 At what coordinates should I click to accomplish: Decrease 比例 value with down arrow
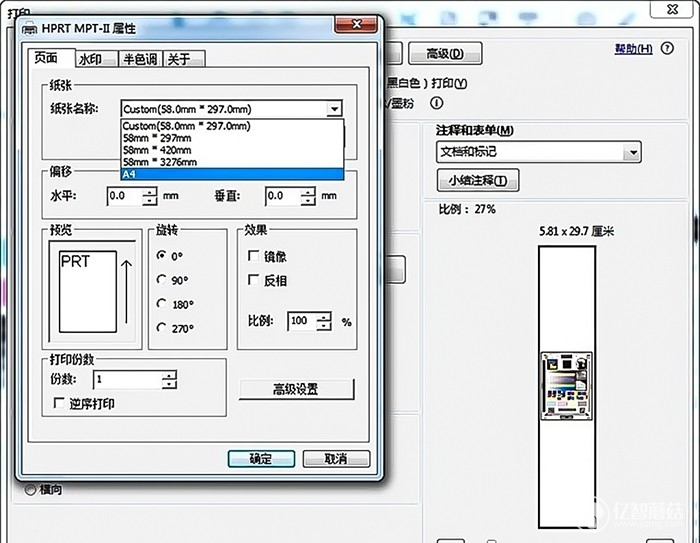point(324,326)
